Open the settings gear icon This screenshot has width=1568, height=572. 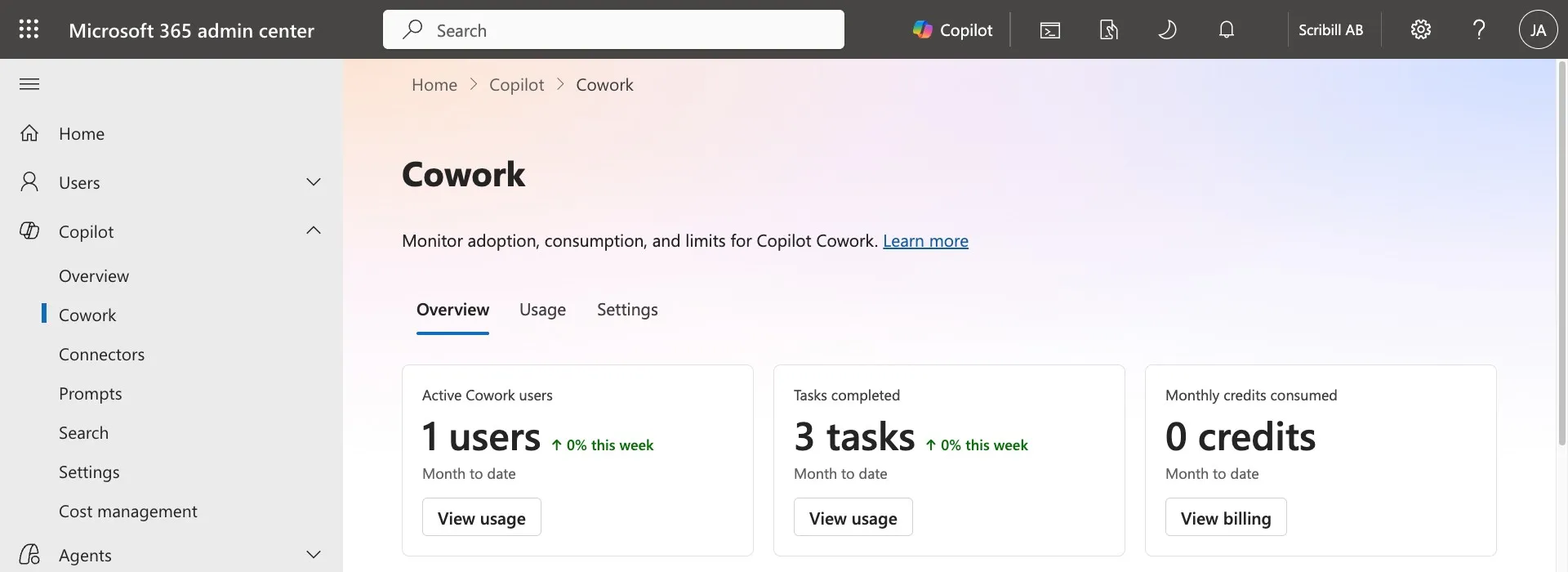(x=1421, y=29)
